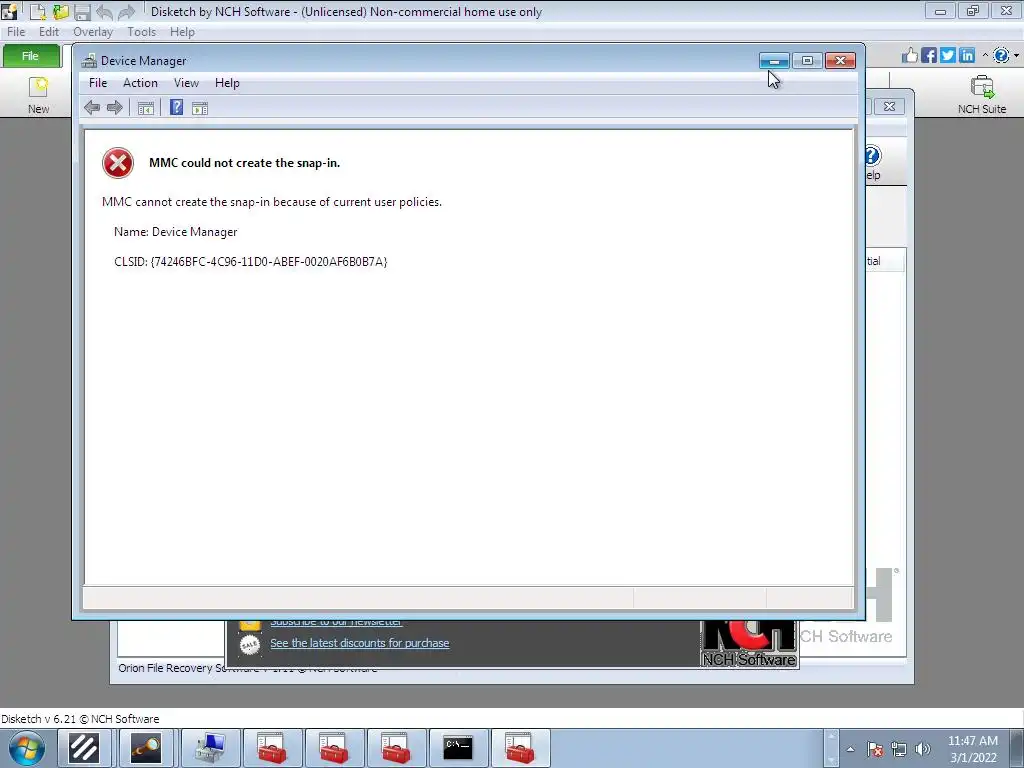This screenshot has height=768, width=1024.
Task: Switch to Computer Management taskbar icon
Action: coord(211,748)
